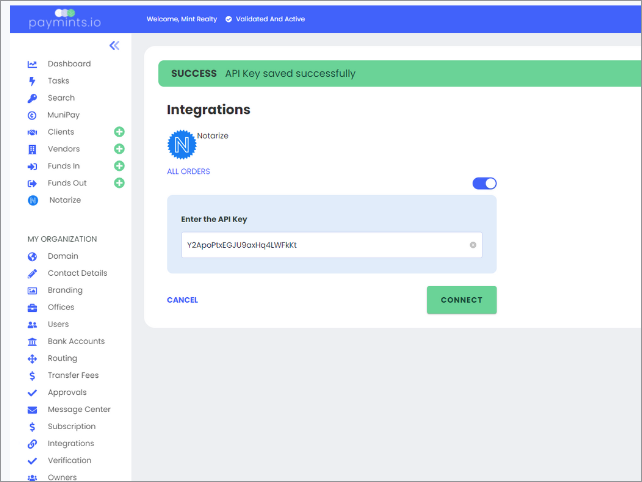Open Dashboard in the sidebar
The width and height of the screenshot is (642, 482).
(69, 64)
